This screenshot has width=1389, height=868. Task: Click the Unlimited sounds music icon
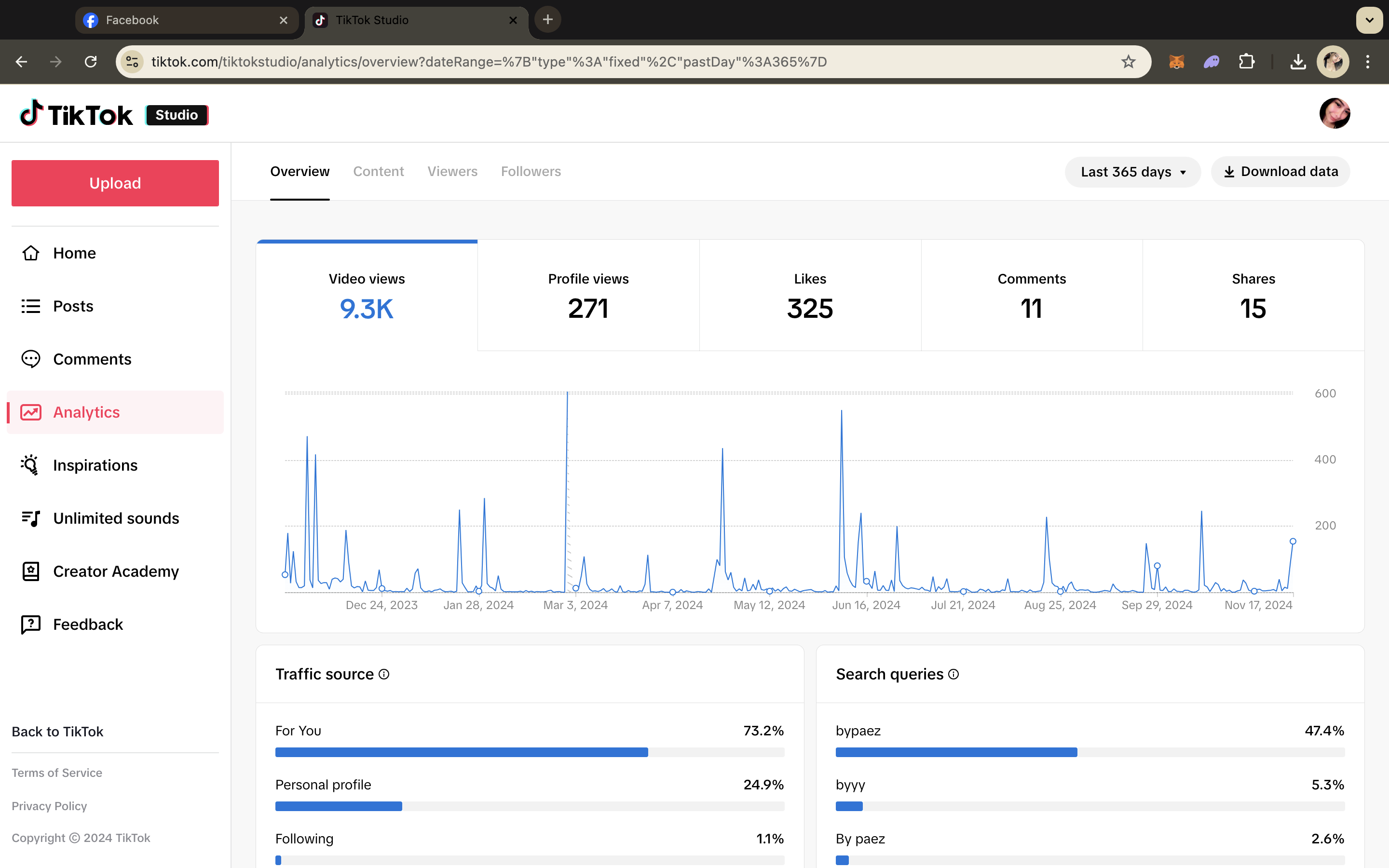pos(30,518)
